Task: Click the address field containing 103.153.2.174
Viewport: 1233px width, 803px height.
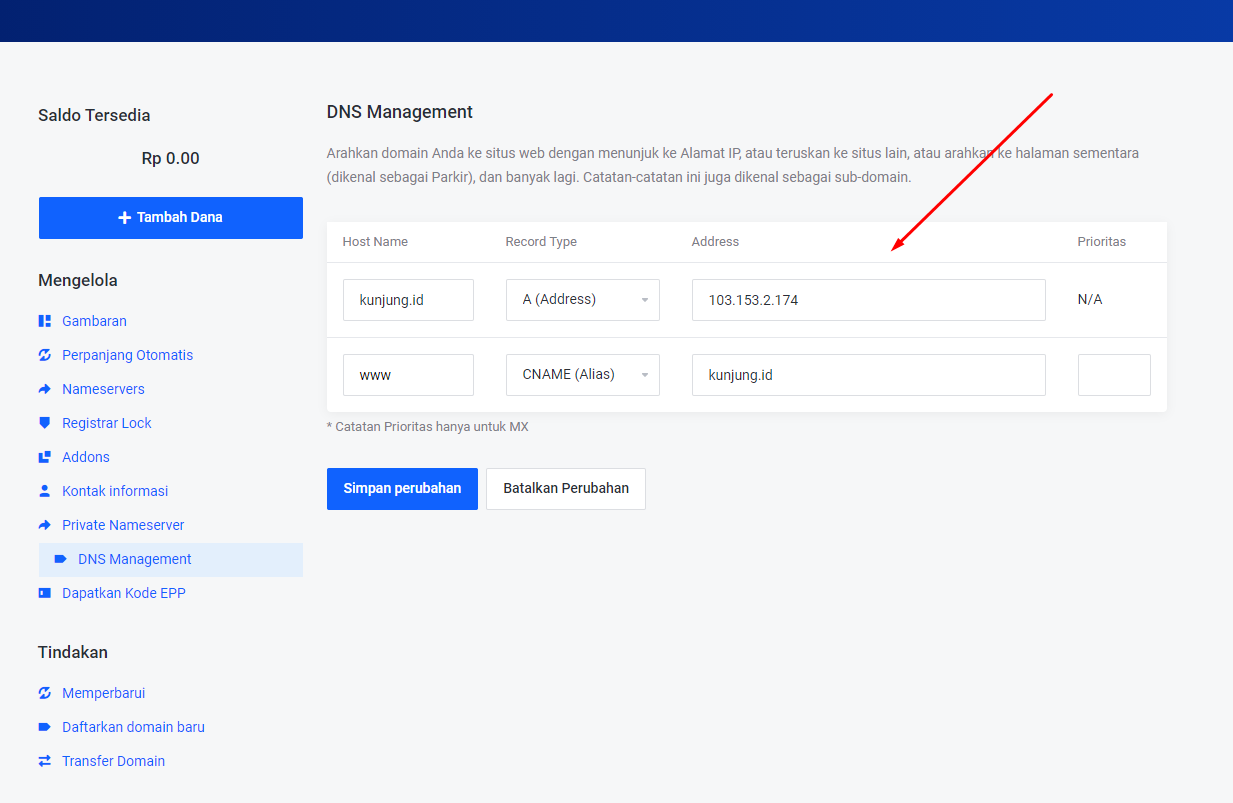Action: [867, 300]
